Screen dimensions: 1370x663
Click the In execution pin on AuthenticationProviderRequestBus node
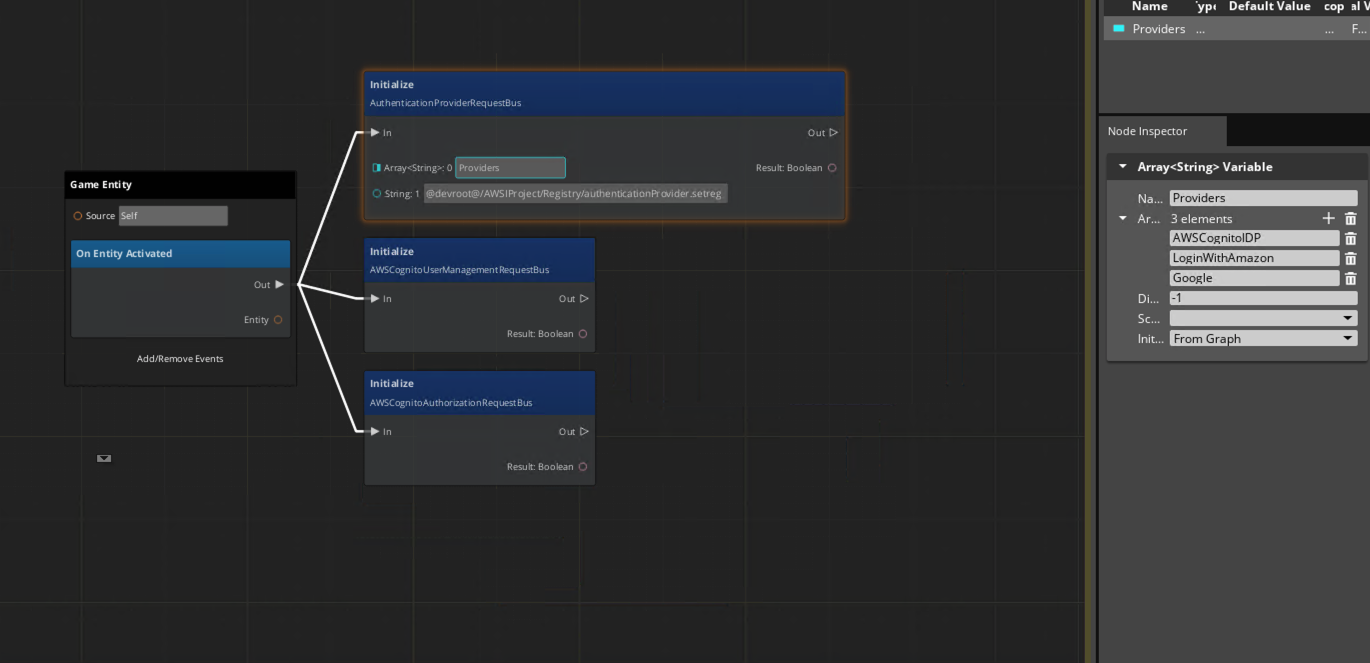(x=375, y=132)
